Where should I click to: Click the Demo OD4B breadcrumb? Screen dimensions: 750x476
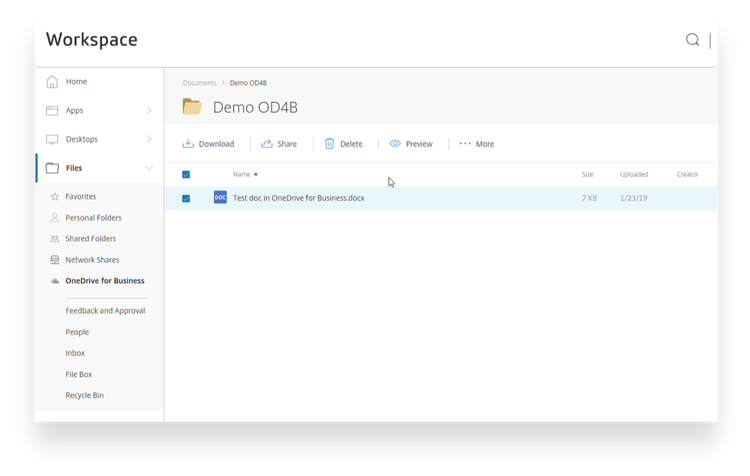(248, 83)
